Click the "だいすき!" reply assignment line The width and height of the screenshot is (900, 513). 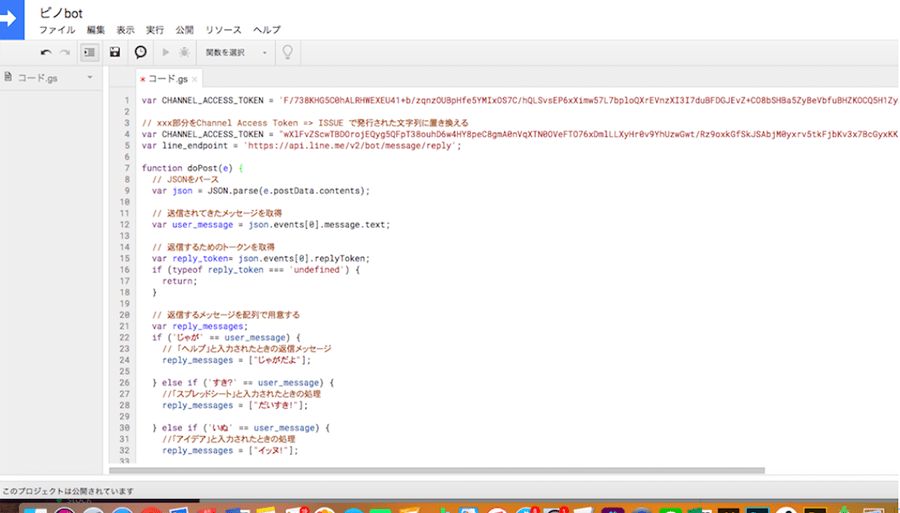click(x=235, y=405)
